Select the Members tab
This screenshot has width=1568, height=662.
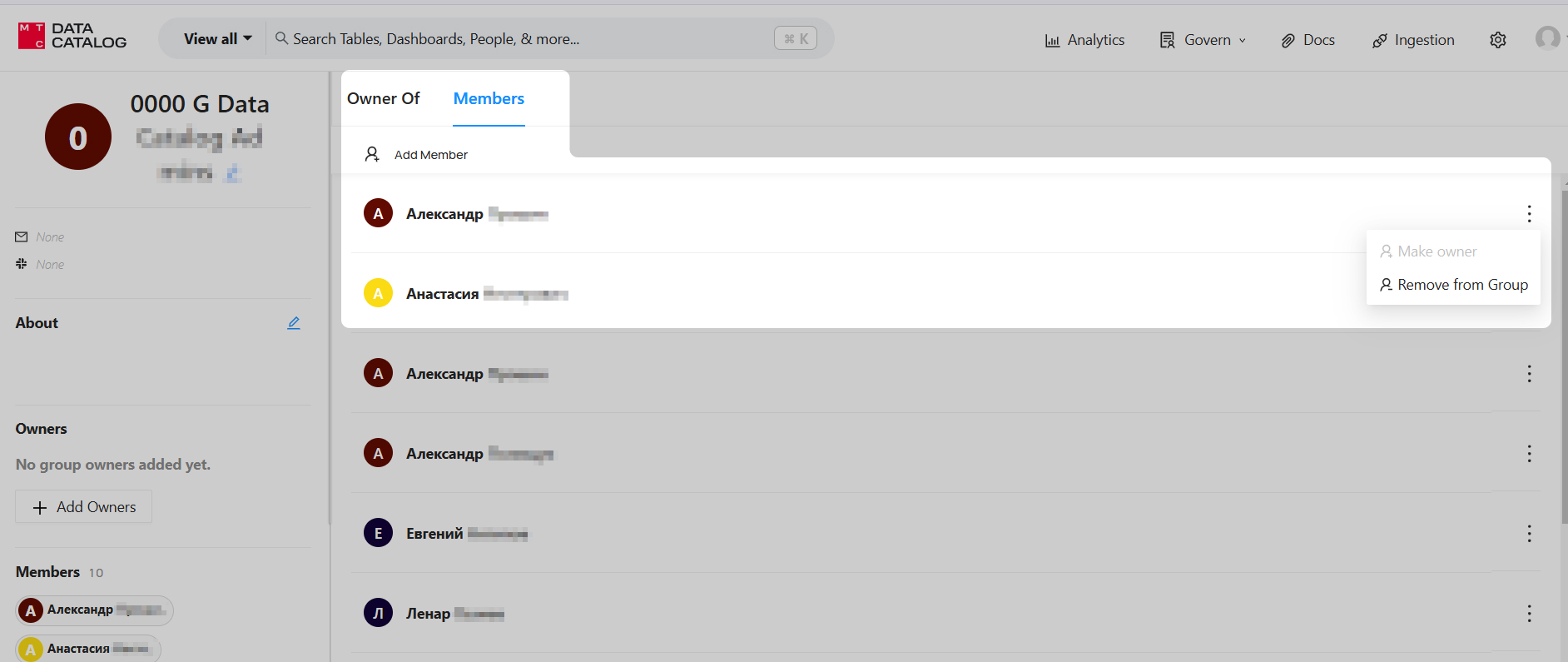[489, 98]
